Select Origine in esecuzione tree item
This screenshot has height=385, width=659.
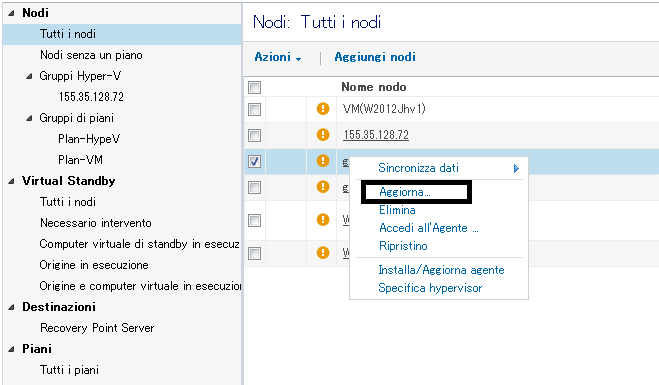coord(94,265)
